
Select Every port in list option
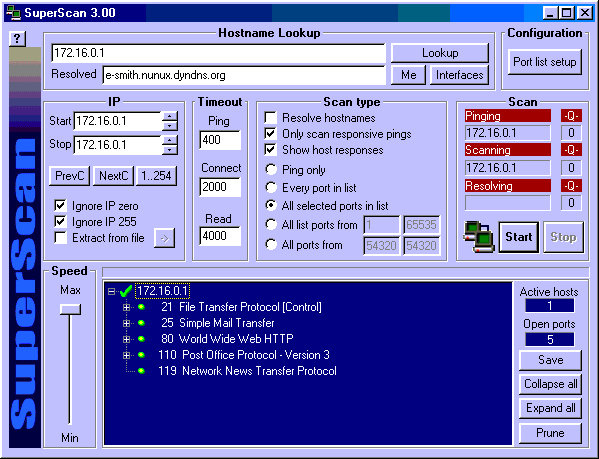tap(271, 187)
